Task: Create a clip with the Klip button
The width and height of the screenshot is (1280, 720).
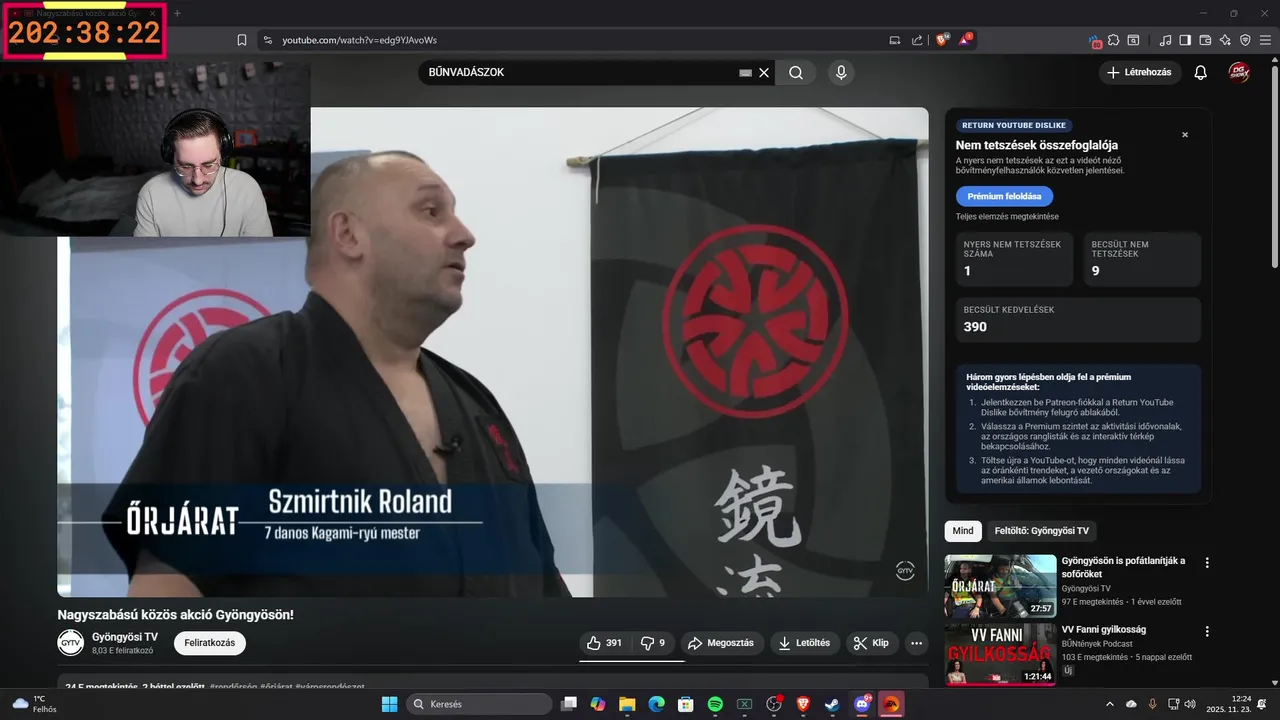Action: pos(872,643)
